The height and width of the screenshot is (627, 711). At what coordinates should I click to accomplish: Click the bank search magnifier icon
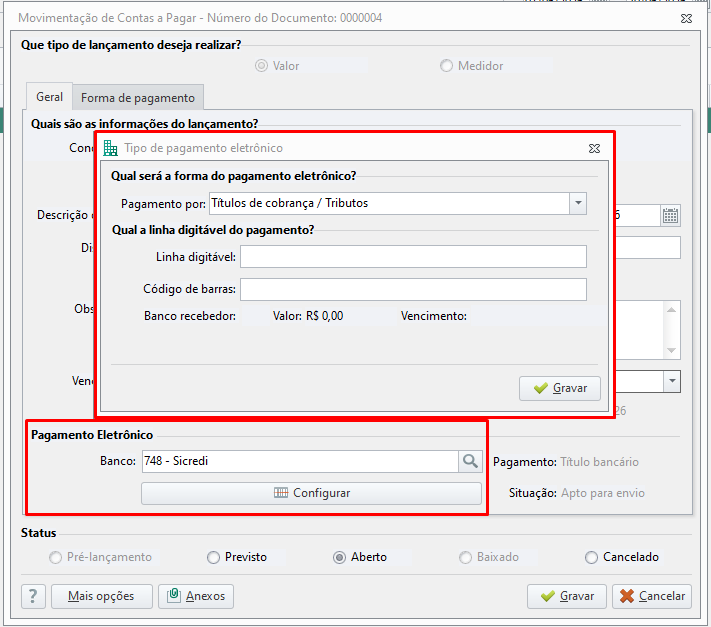point(470,461)
